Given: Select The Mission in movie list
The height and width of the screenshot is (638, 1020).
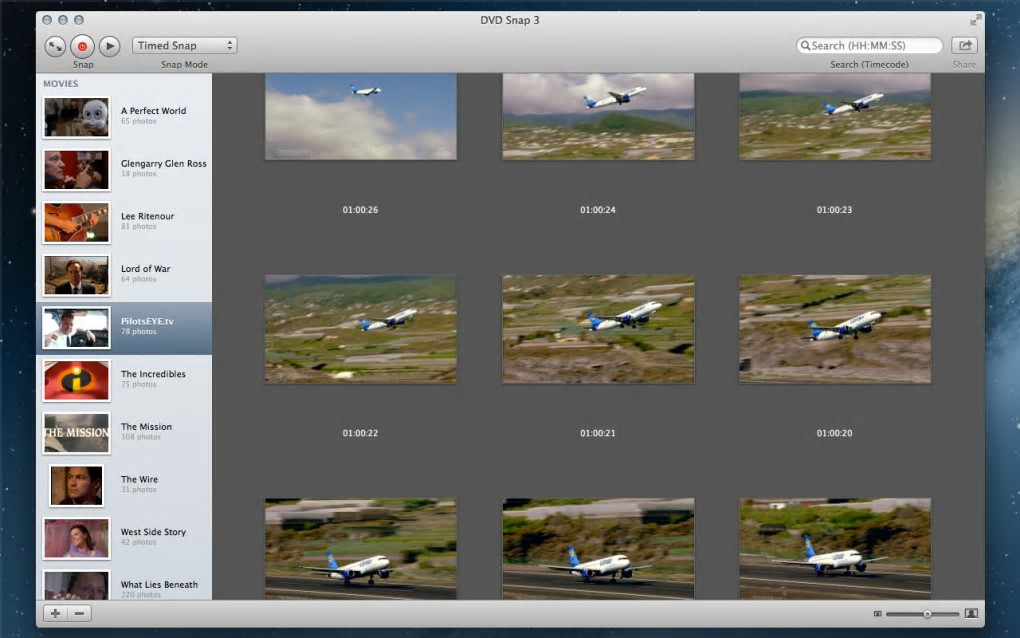Looking at the screenshot, I should [x=124, y=433].
